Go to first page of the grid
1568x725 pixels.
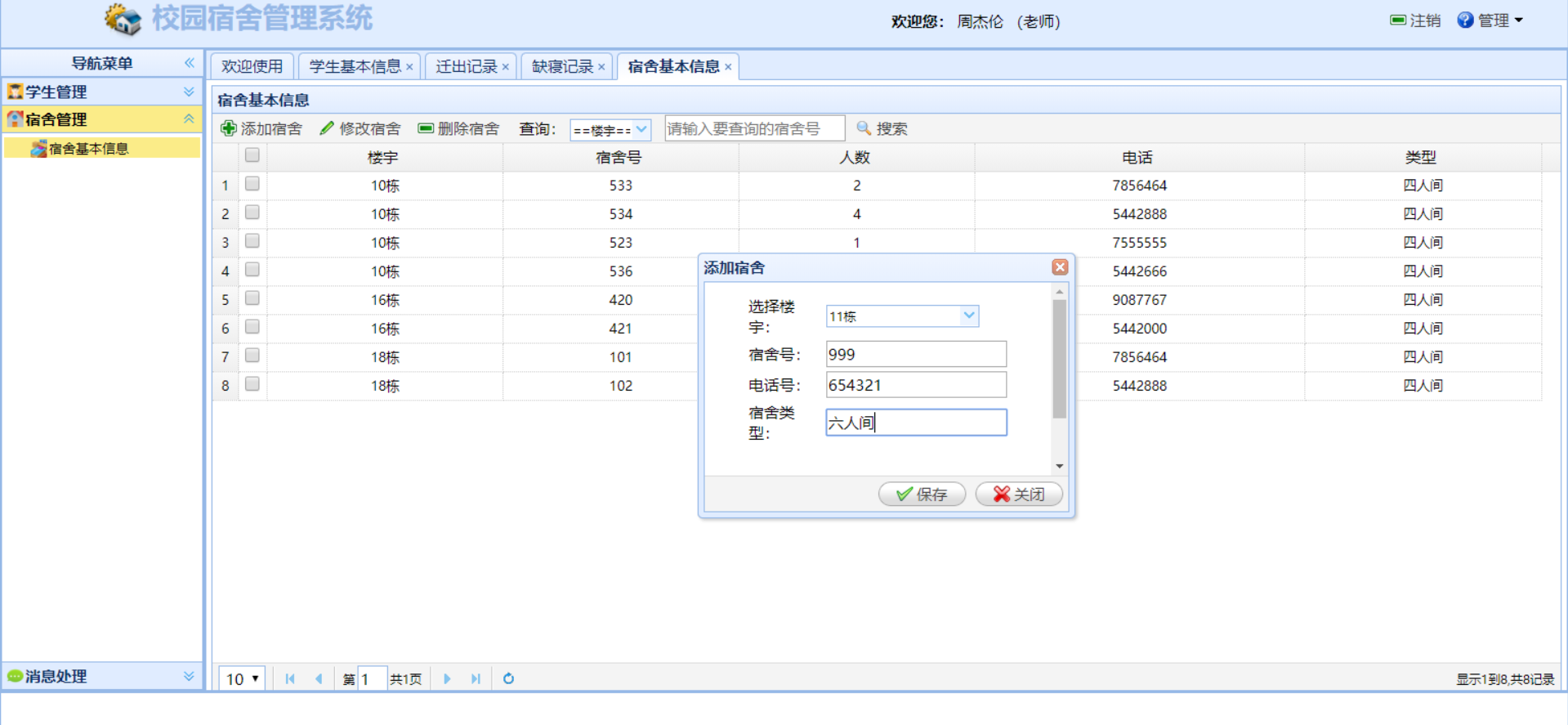tap(290, 678)
